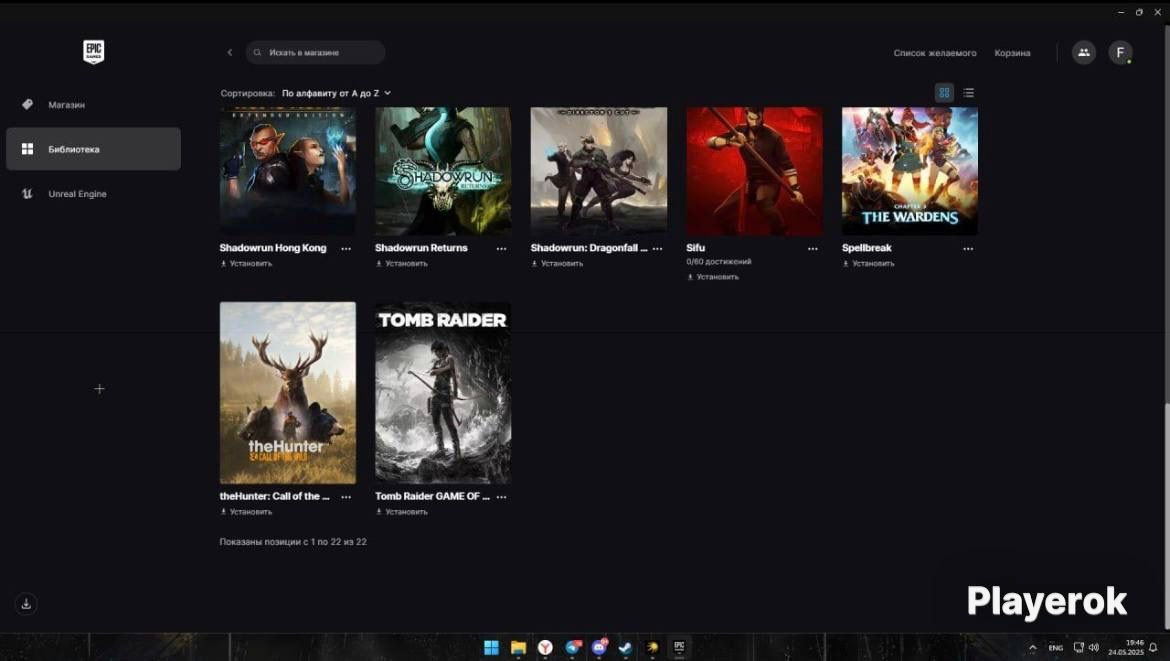Open the Tomb Raider cover thumbnail
1170x661 pixels.
click(x=443, y=392)
